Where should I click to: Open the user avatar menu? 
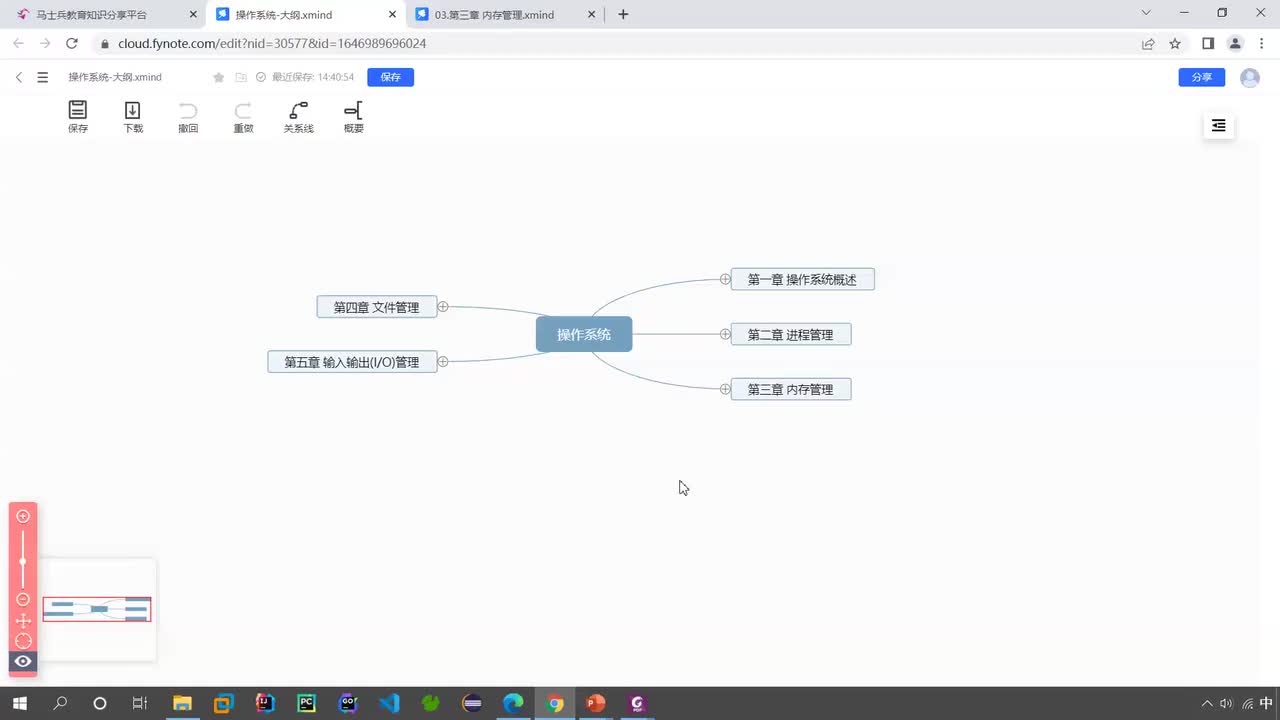[1250, 78]
